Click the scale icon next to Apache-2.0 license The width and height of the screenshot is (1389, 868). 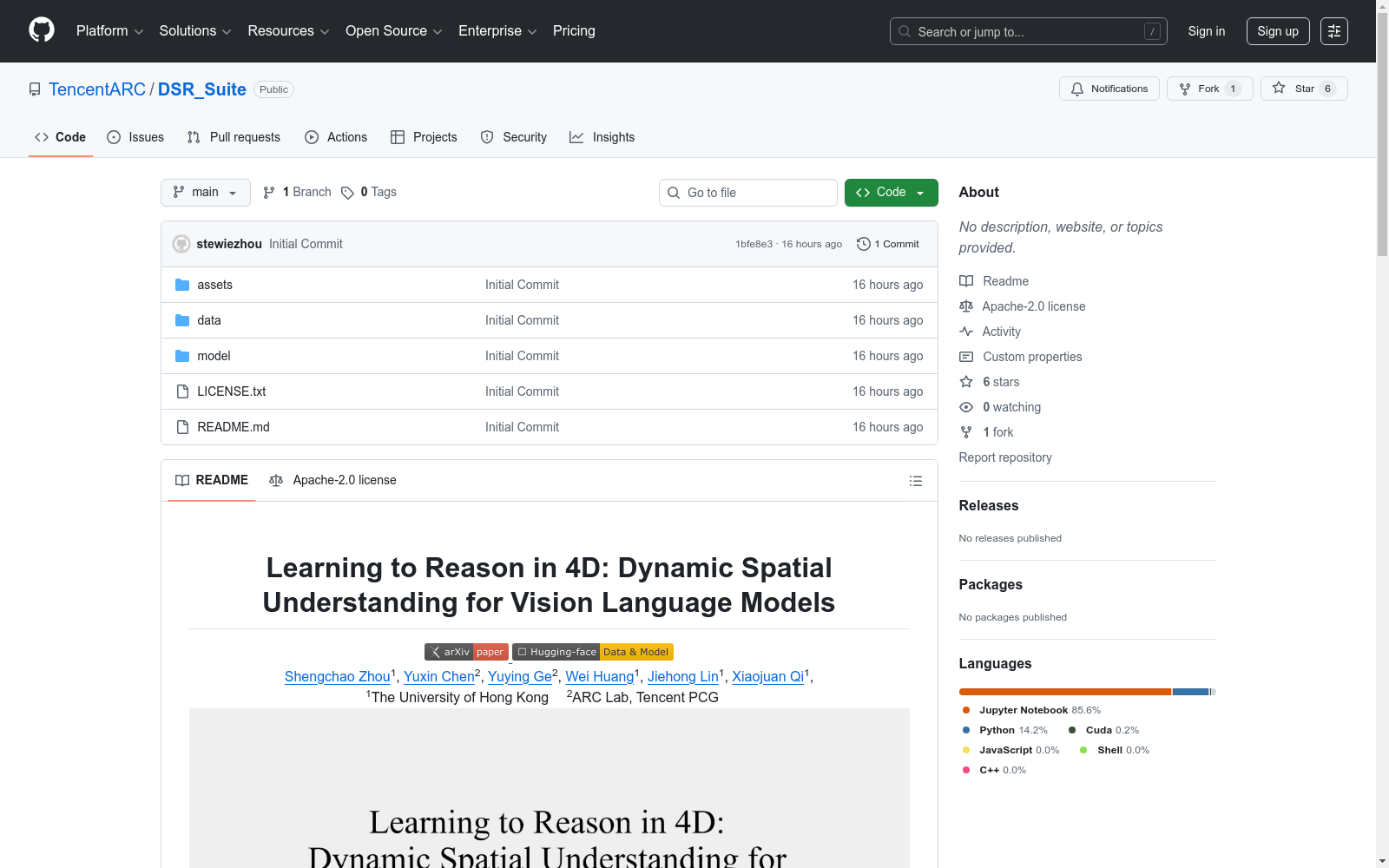click(966, 306)
